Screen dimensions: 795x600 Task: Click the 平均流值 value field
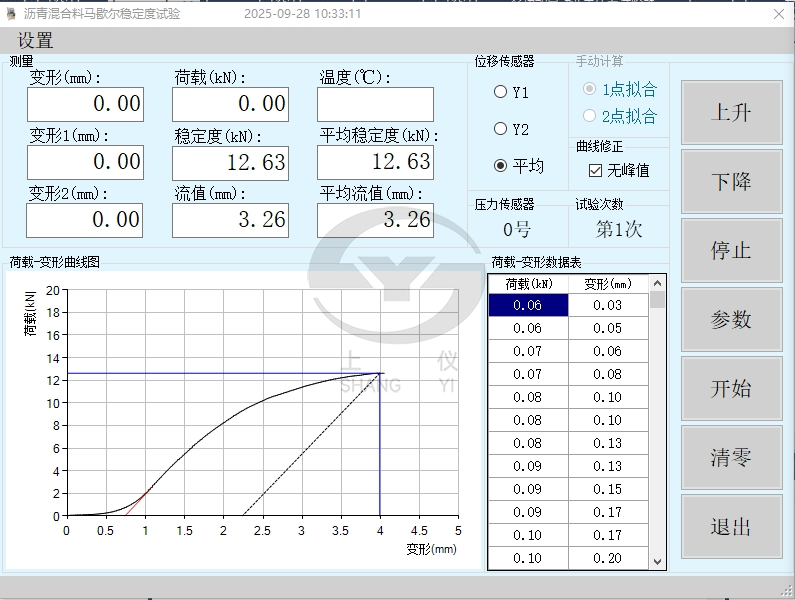pyautogui.click(x=376, y=220)
